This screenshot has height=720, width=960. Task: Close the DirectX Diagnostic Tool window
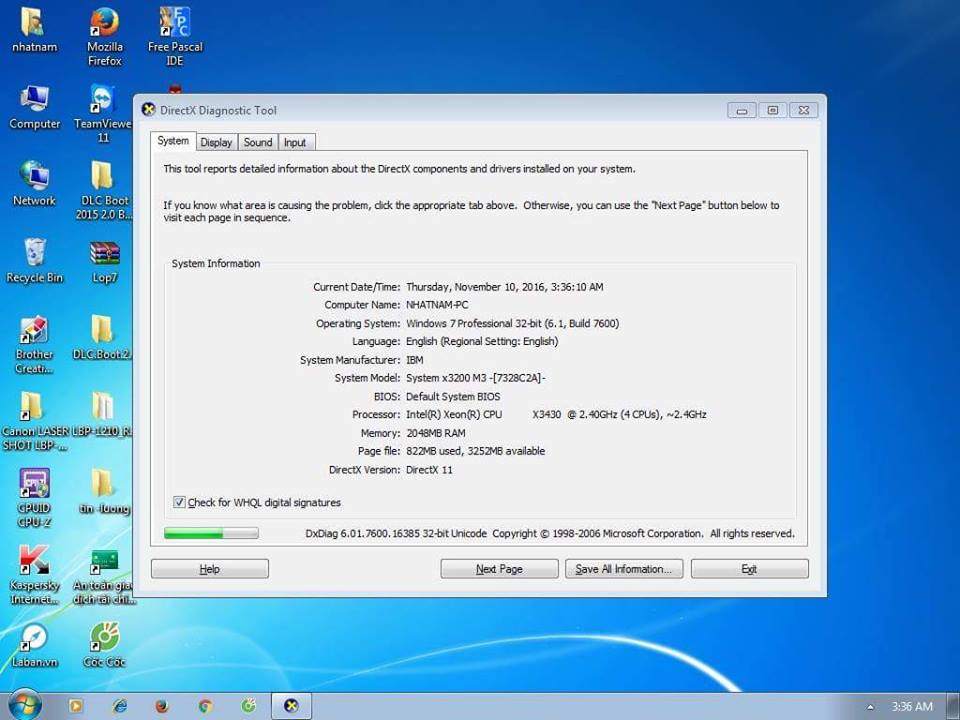(x=804, y=110)
